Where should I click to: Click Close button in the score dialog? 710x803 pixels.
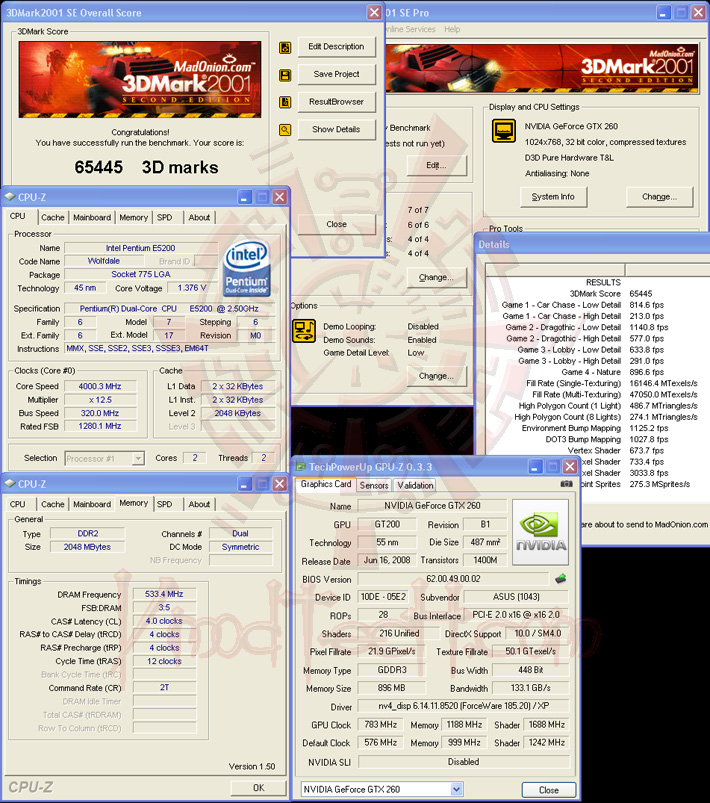tap(336, 224)
